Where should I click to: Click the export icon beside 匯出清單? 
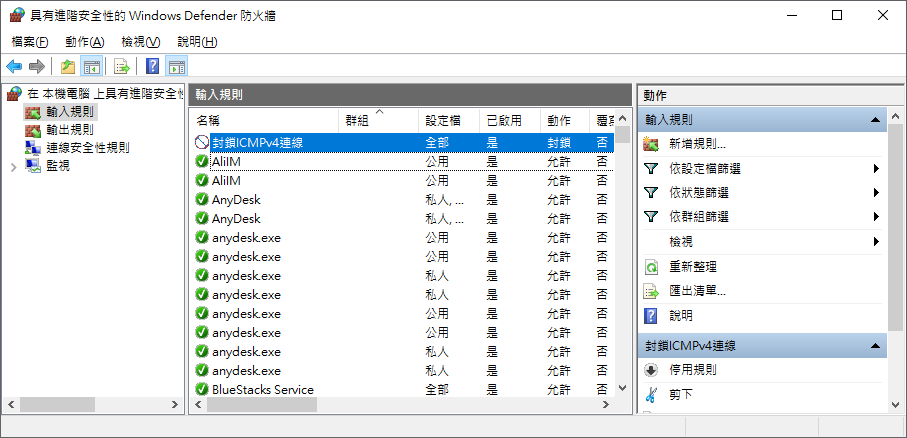(x=651, y=292)
